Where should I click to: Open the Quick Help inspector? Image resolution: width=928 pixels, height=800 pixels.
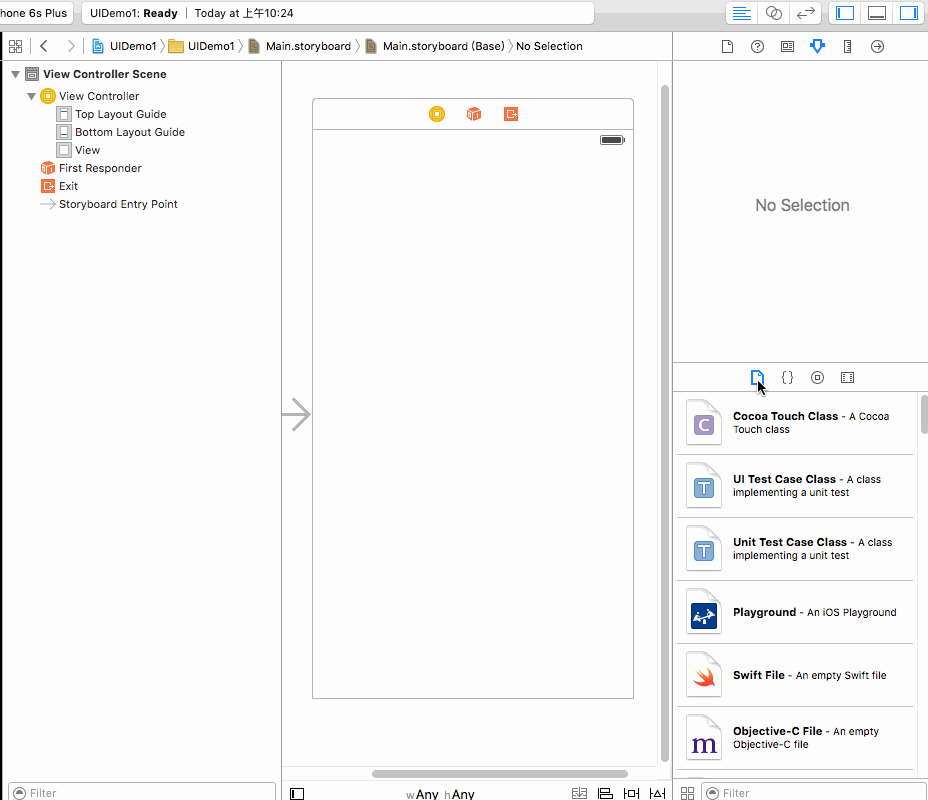(757, 46)
